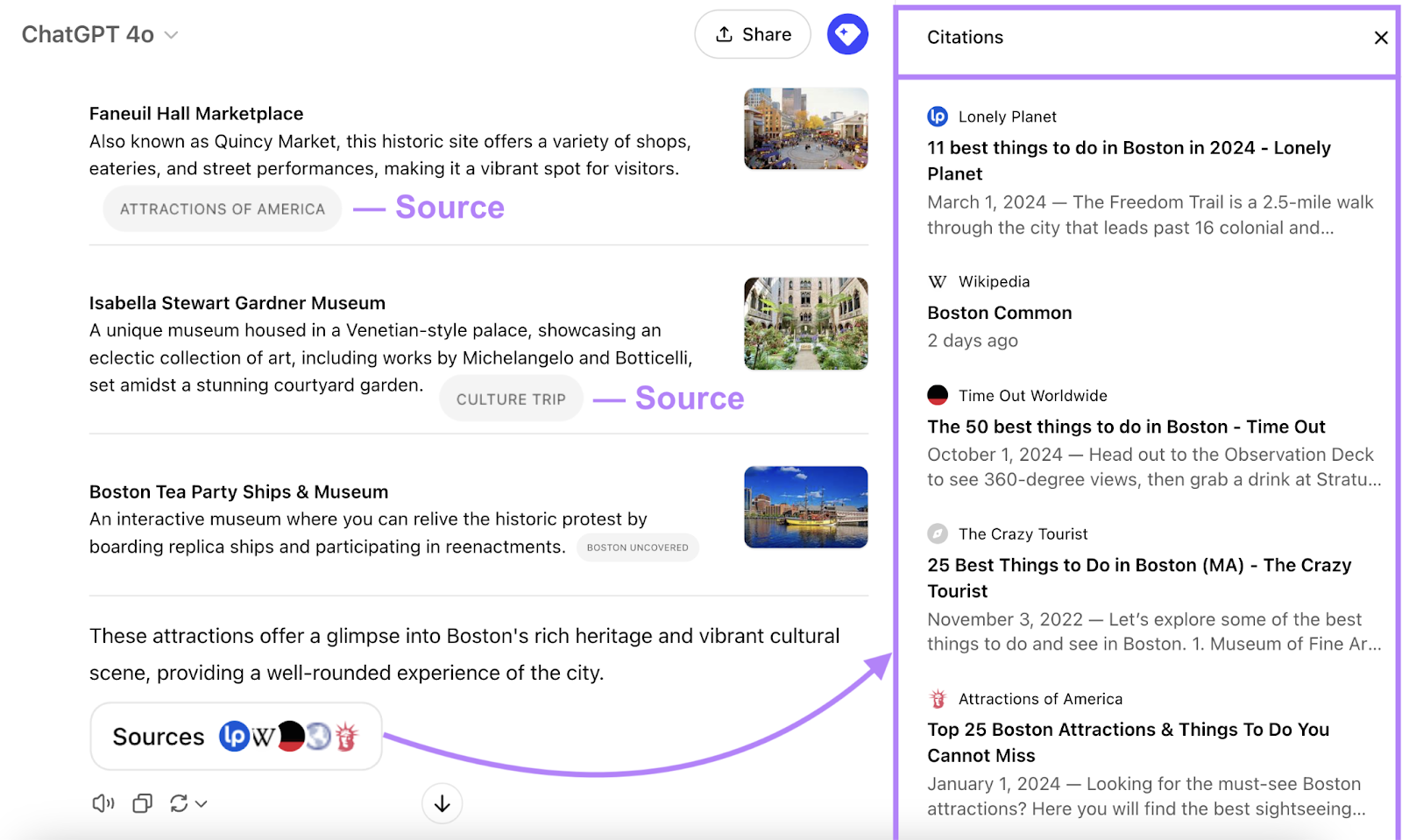Open the Boston Common citation
The image size is (1402, 840).
tap(999, 313)
